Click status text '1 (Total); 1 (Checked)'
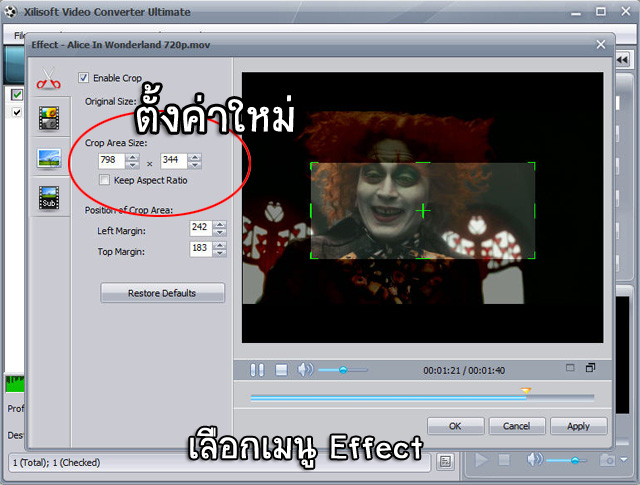The image size is (640, 485). pos(56,463)
